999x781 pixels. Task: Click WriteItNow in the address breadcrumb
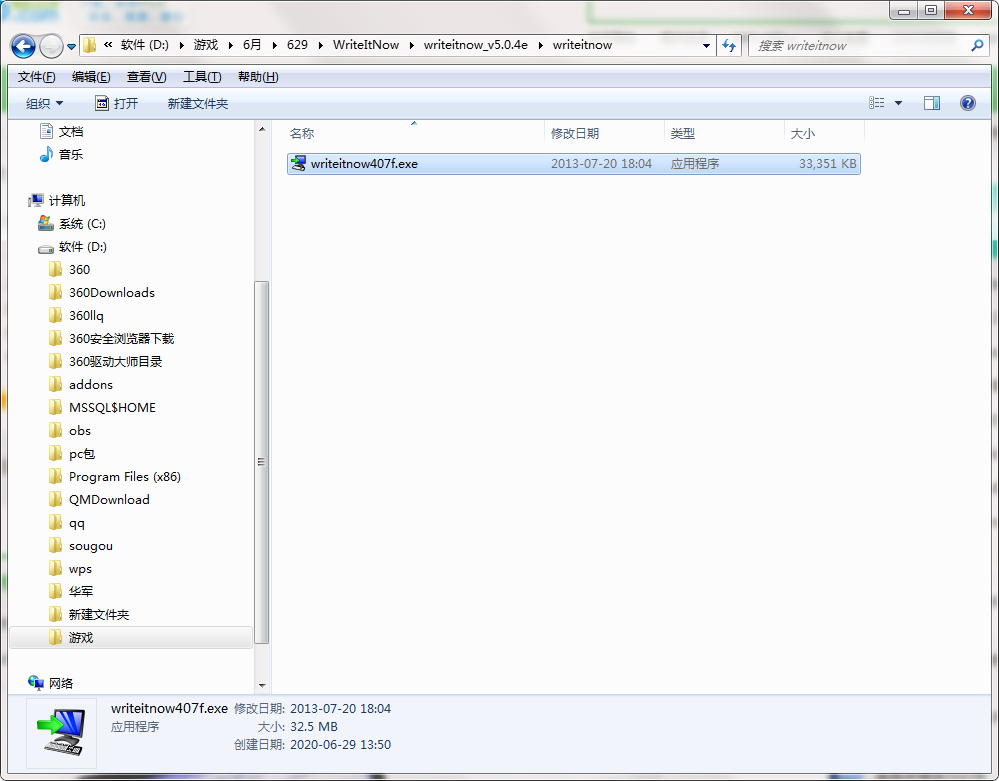(366, 45)
